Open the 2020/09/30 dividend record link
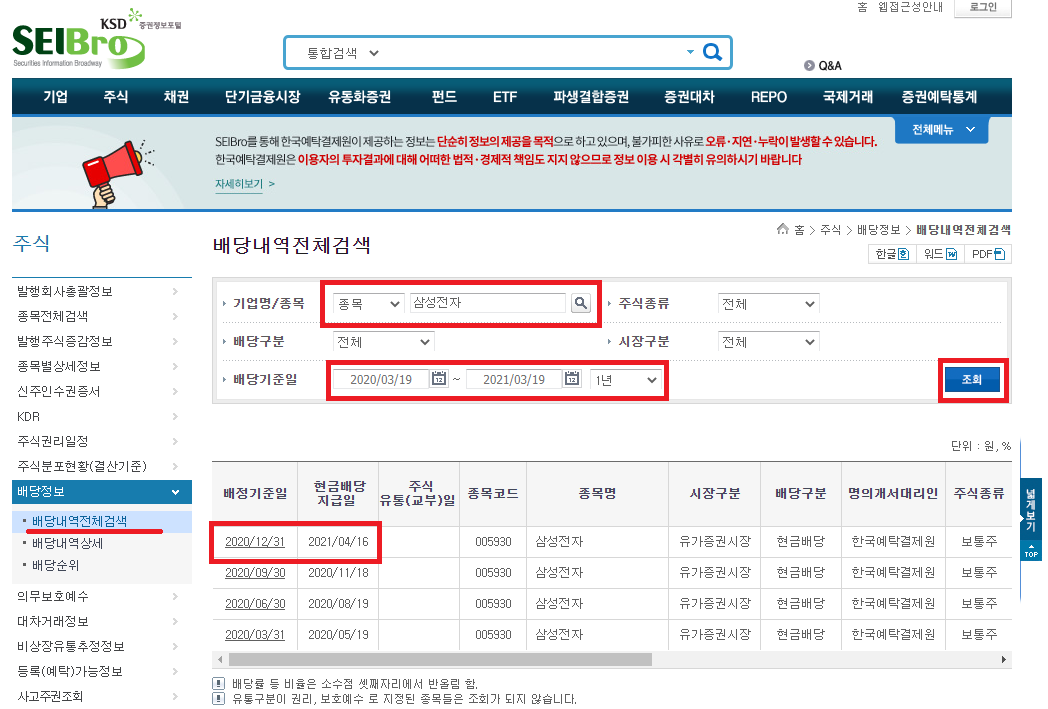 click(255, 573)
